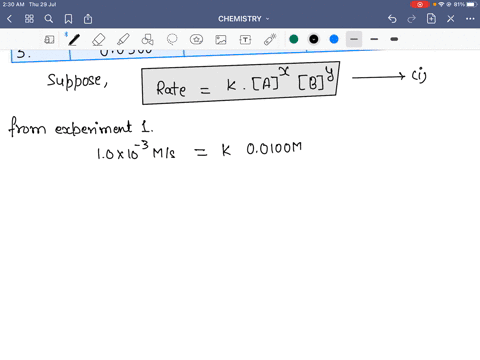This screenshot has height=360, width=480.
Task: Tap the 'from experiment 1.' handwriting
Action: point(81,127)
